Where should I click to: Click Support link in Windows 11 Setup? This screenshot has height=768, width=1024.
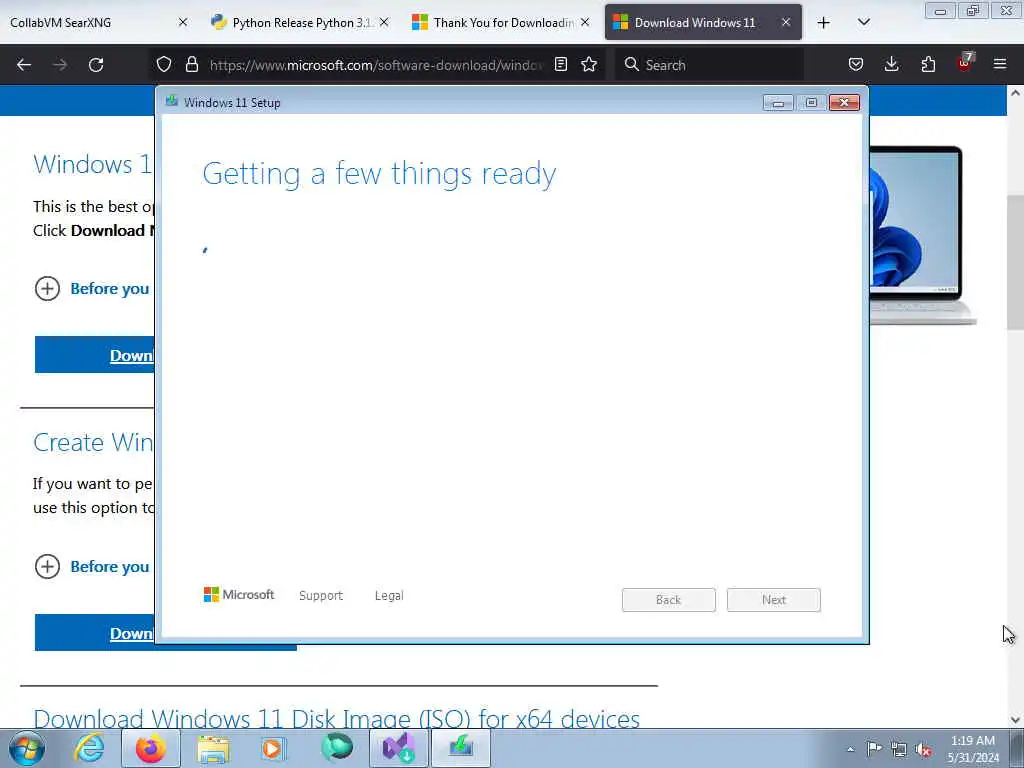tap(321, 596)
